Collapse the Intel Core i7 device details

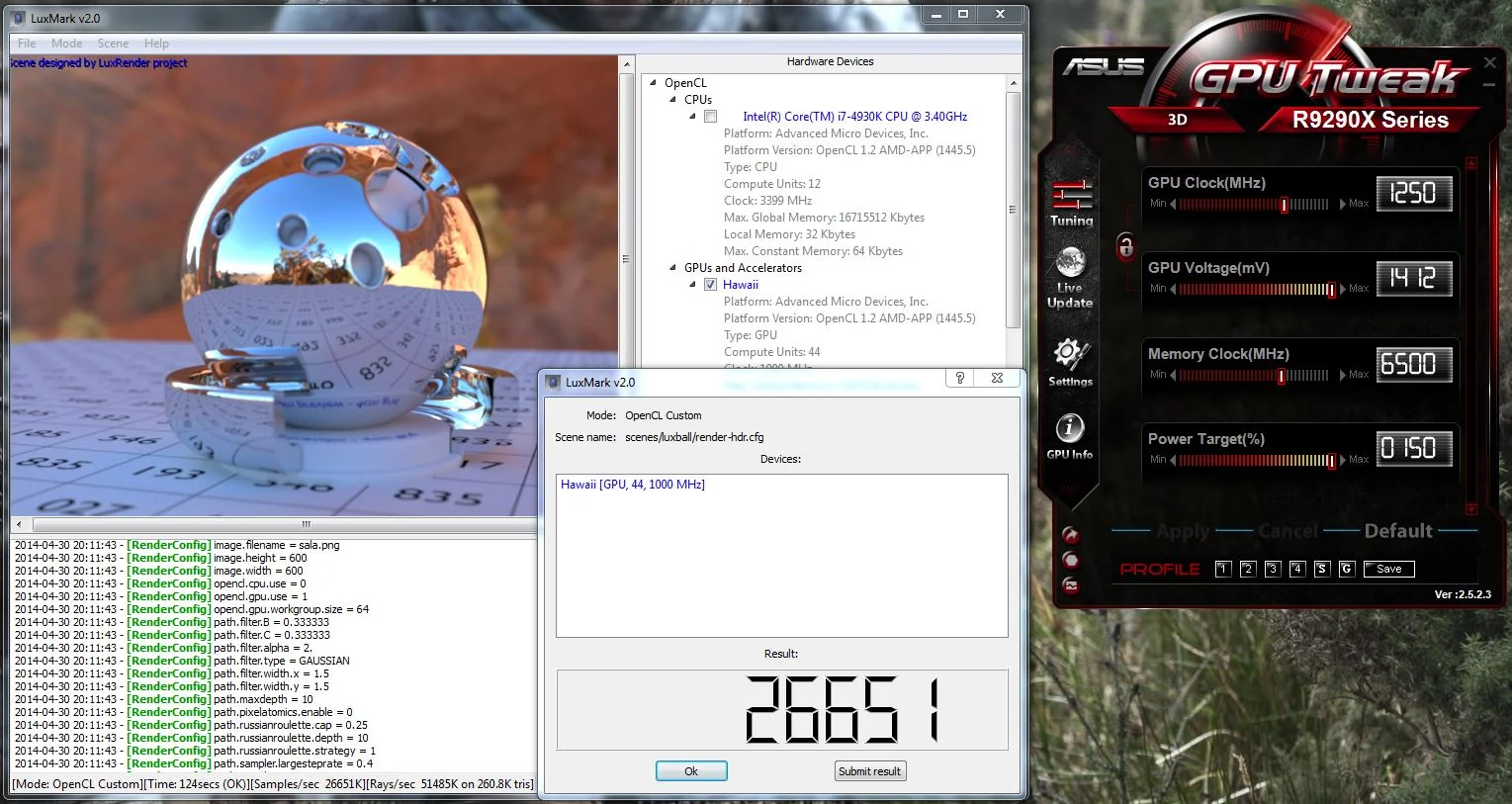[x=693, y=117]
